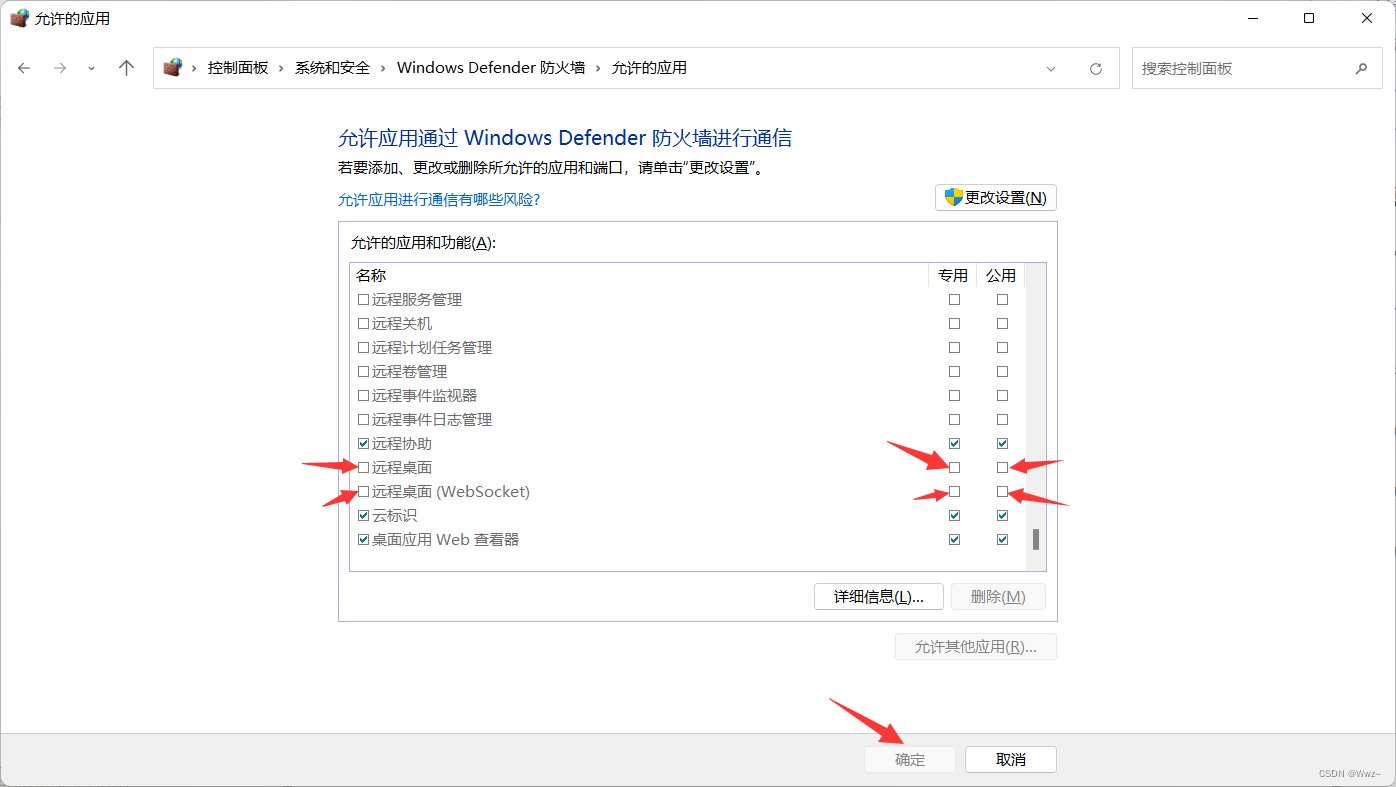
Task: Click the apps list scrollbar thumb
Action: click(1036, 539)
